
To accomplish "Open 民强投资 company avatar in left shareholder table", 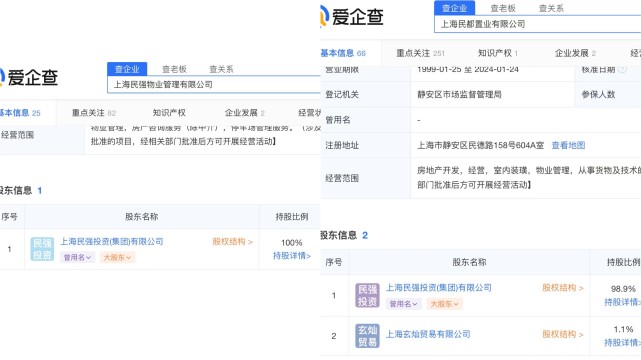I will point(42,249).
